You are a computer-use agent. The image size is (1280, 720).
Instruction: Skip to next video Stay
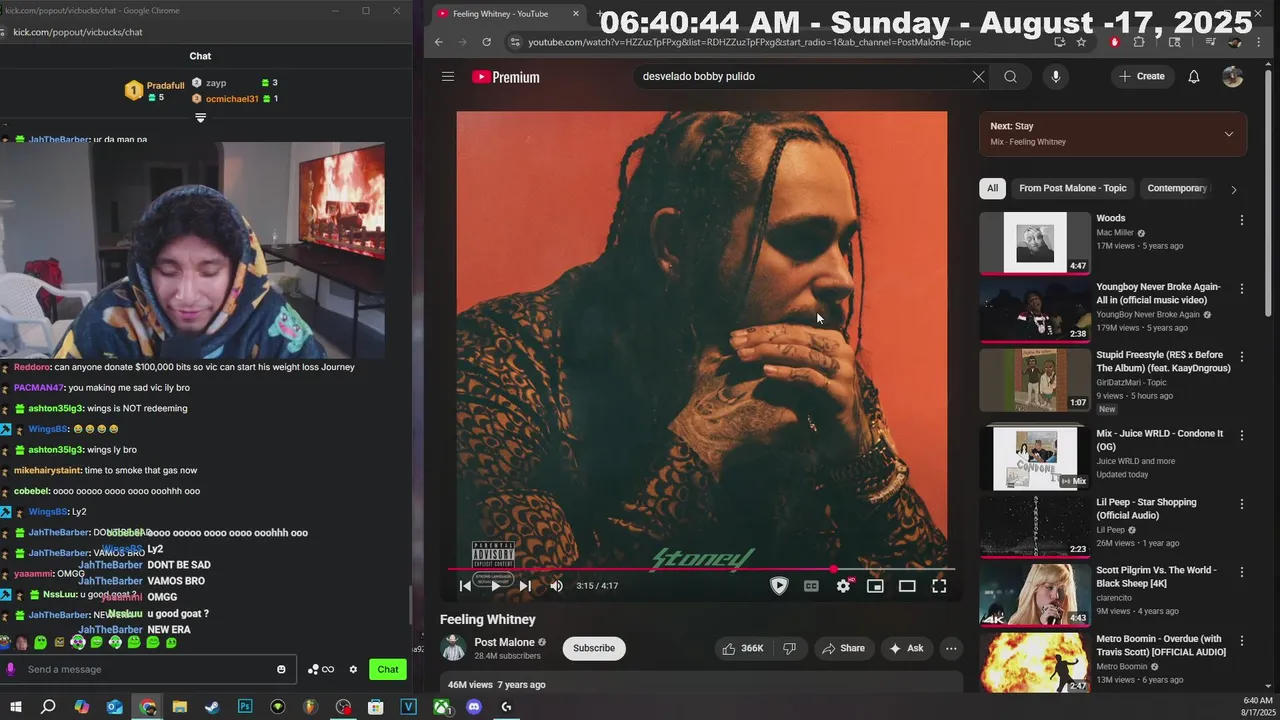coord(525,586)
